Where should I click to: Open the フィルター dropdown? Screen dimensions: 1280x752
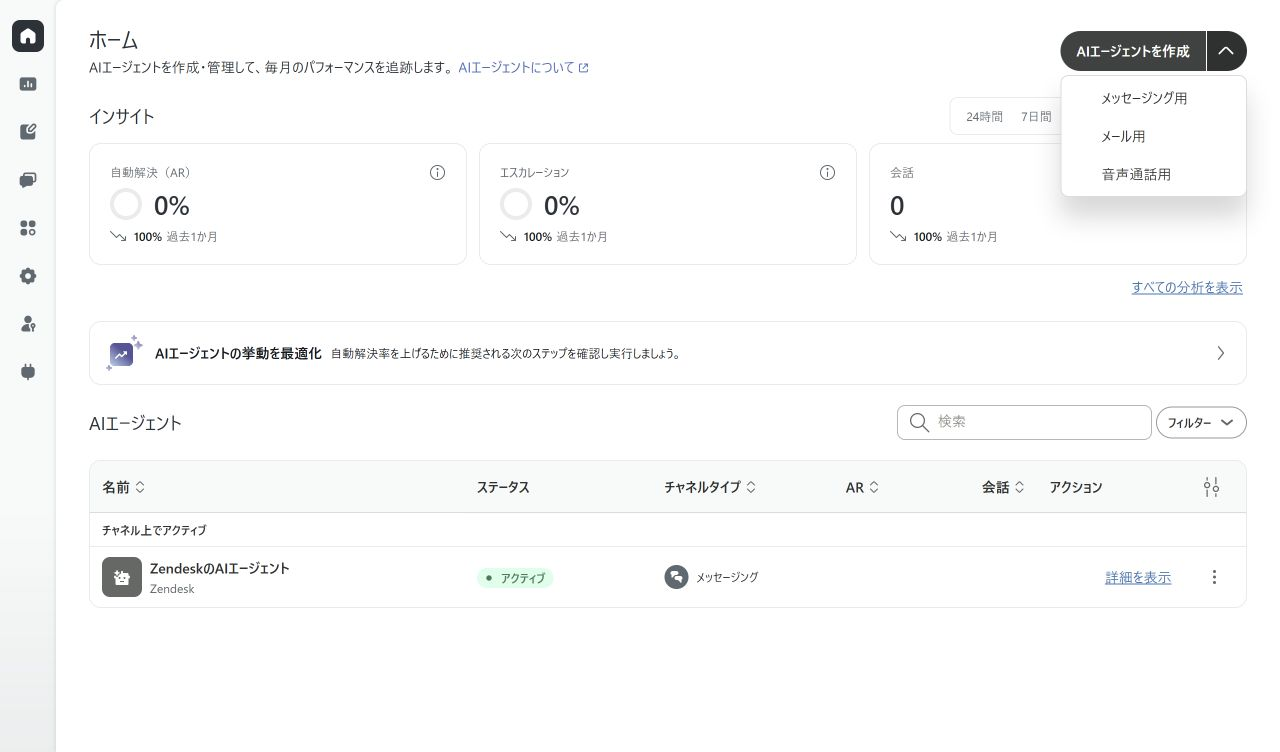click(x=1201, y=423)
